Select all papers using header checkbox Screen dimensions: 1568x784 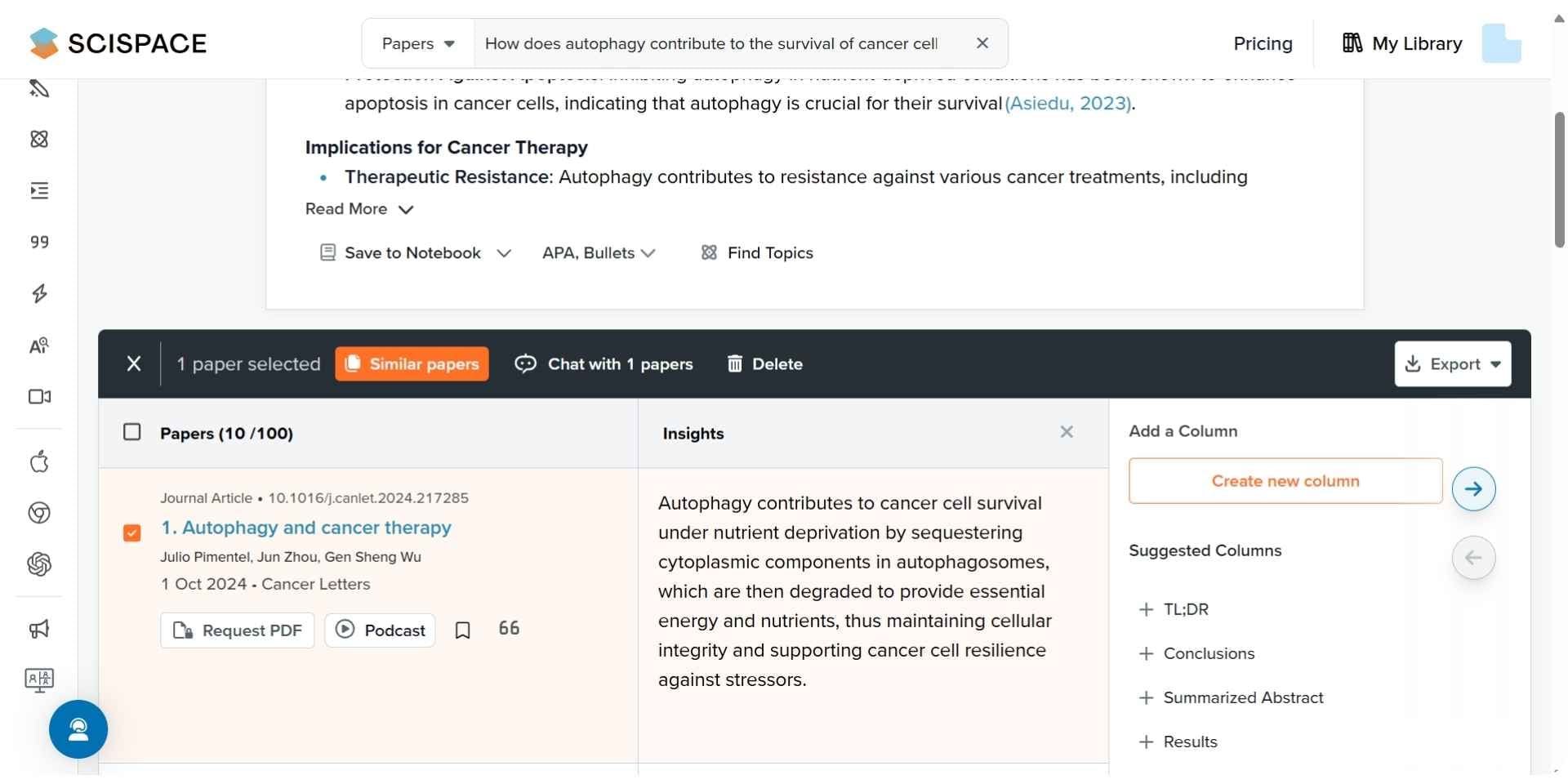(x=132, y=433)
